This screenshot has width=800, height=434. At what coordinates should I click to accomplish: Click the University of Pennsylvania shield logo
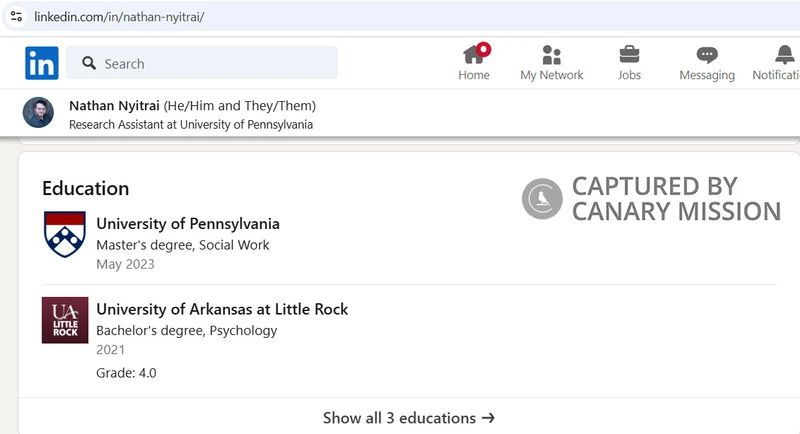click(x=65, y=234)
